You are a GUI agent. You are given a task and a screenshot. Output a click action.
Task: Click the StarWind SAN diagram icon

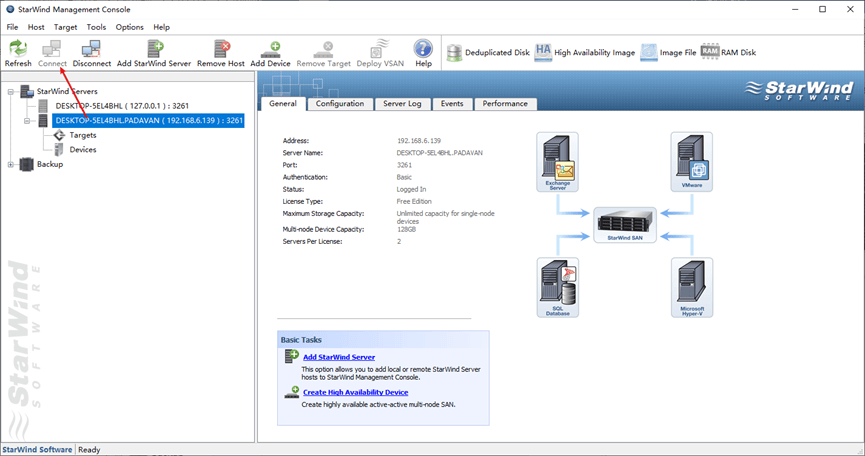625,225
